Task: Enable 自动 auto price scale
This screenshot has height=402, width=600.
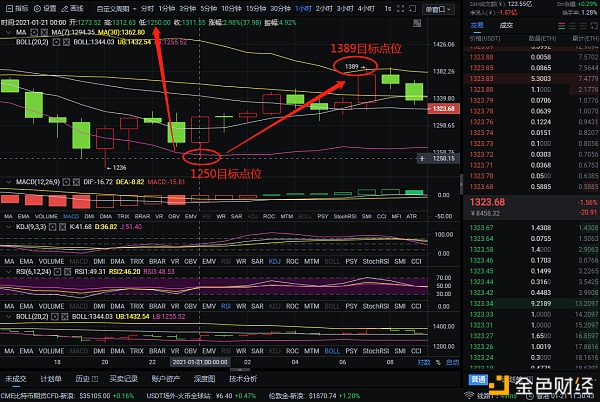Action: 452,362
